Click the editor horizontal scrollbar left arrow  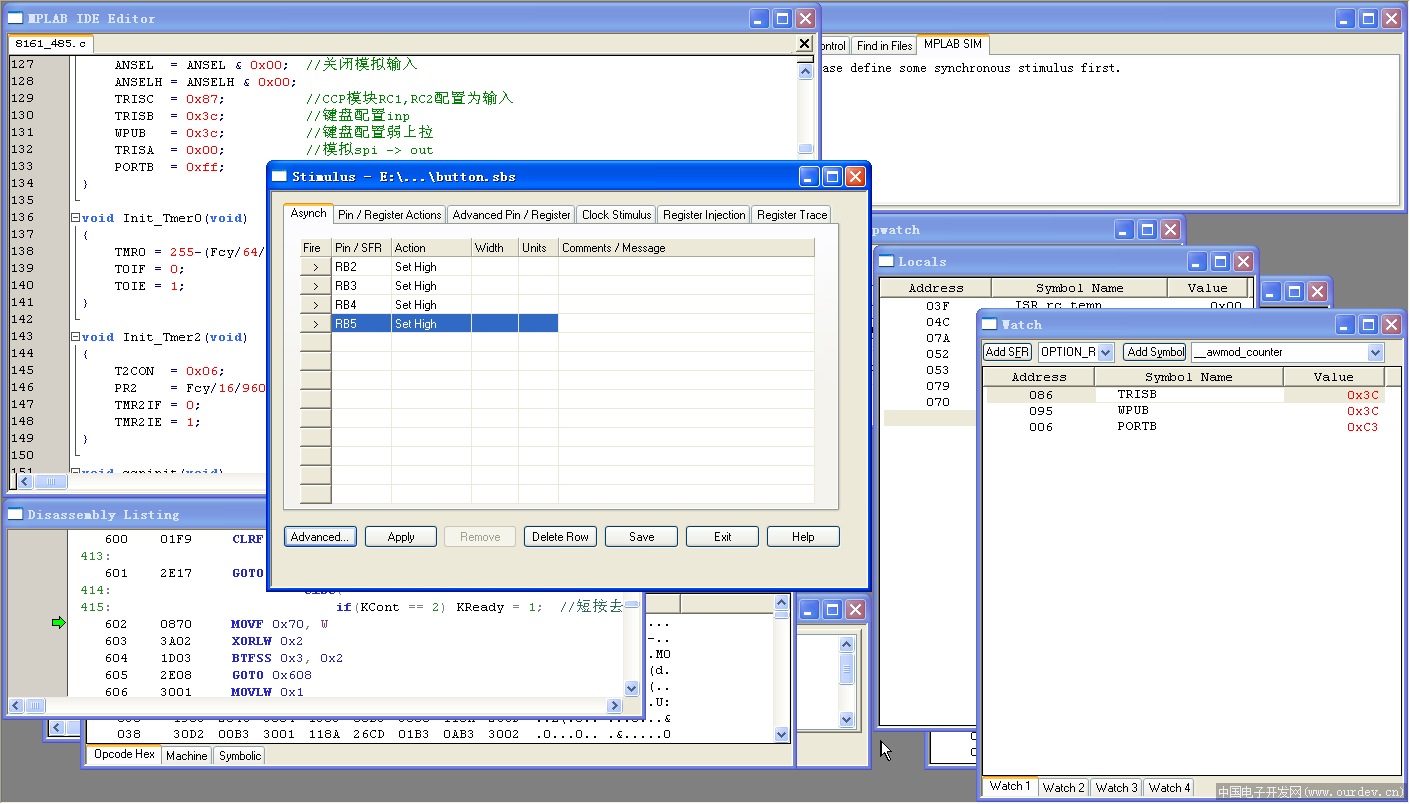(24, 481)
